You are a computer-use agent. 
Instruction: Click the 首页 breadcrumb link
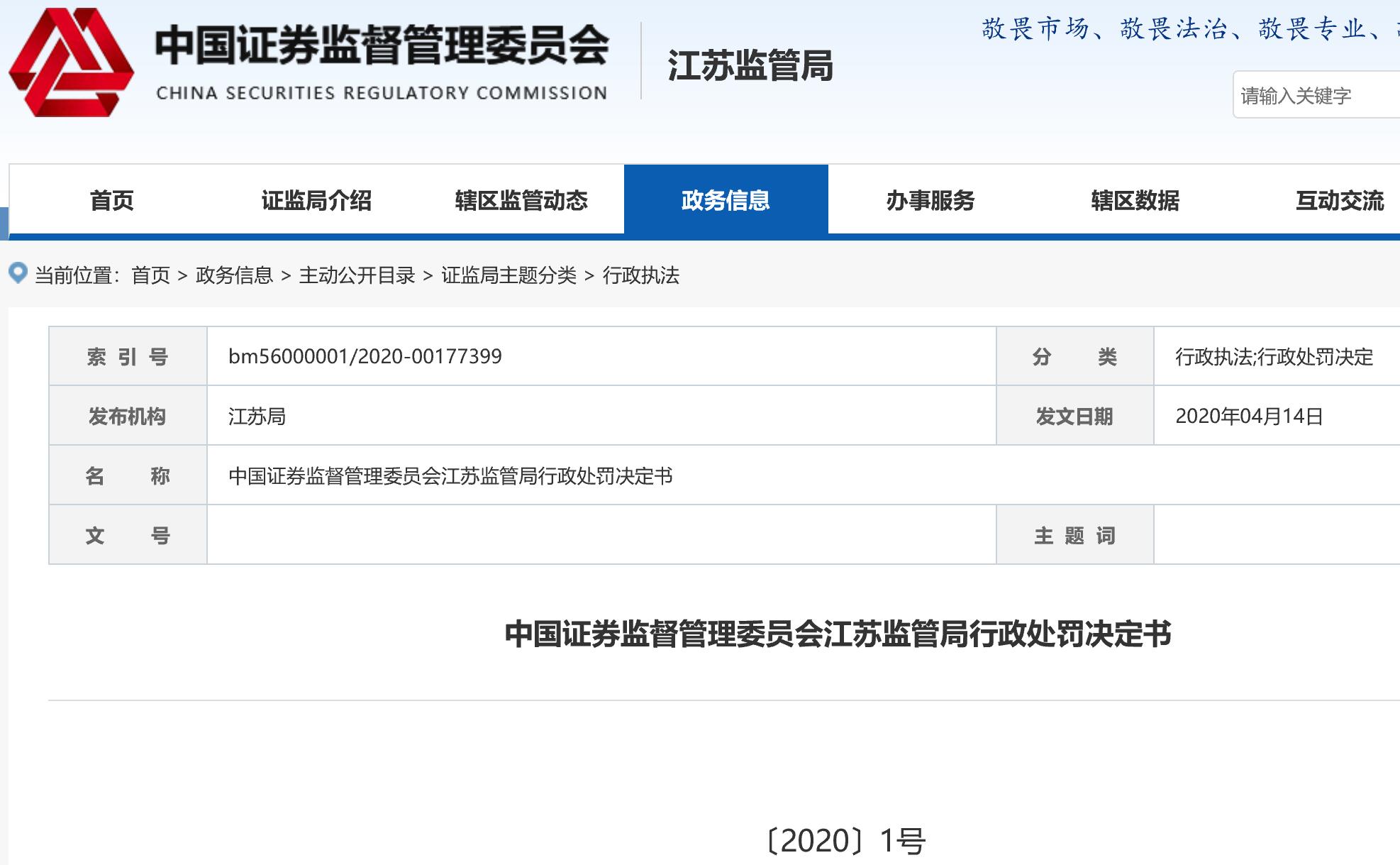coord(151,275)
